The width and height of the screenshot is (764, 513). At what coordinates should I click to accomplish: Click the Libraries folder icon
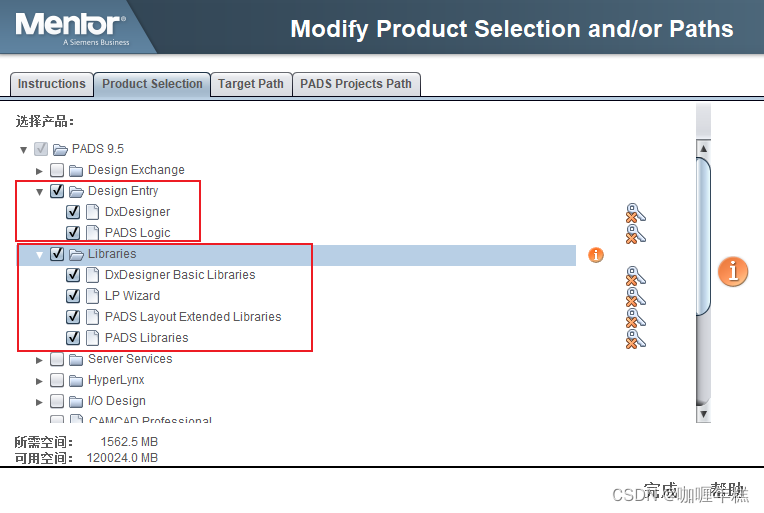[76, 254]
